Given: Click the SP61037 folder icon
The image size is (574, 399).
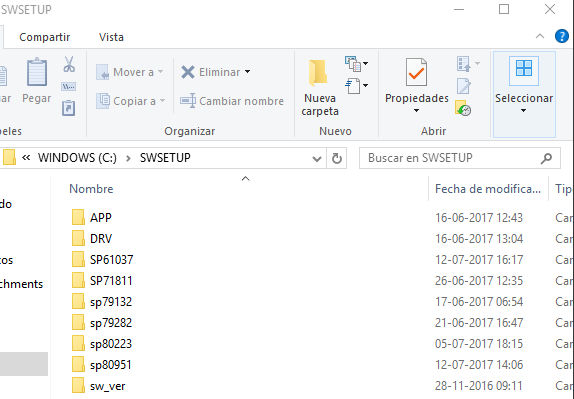Looking at the screenshot, I should coord(78,259).
